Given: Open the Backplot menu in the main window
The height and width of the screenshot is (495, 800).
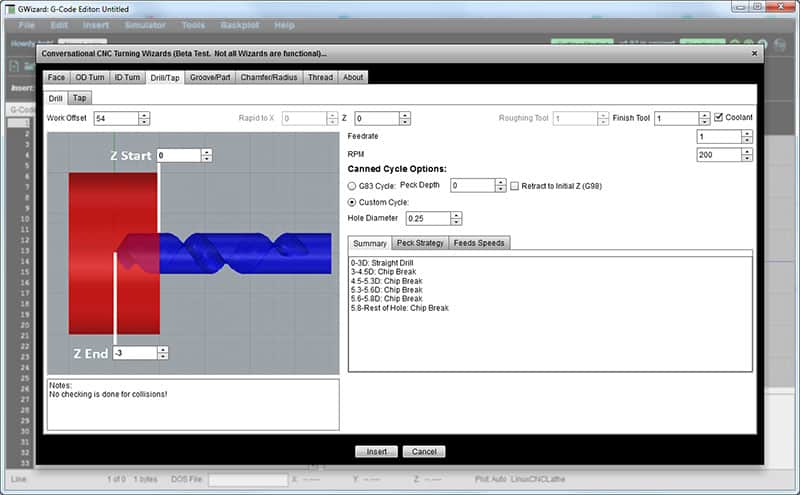Looking at the screenshot, I should [240, 25].
